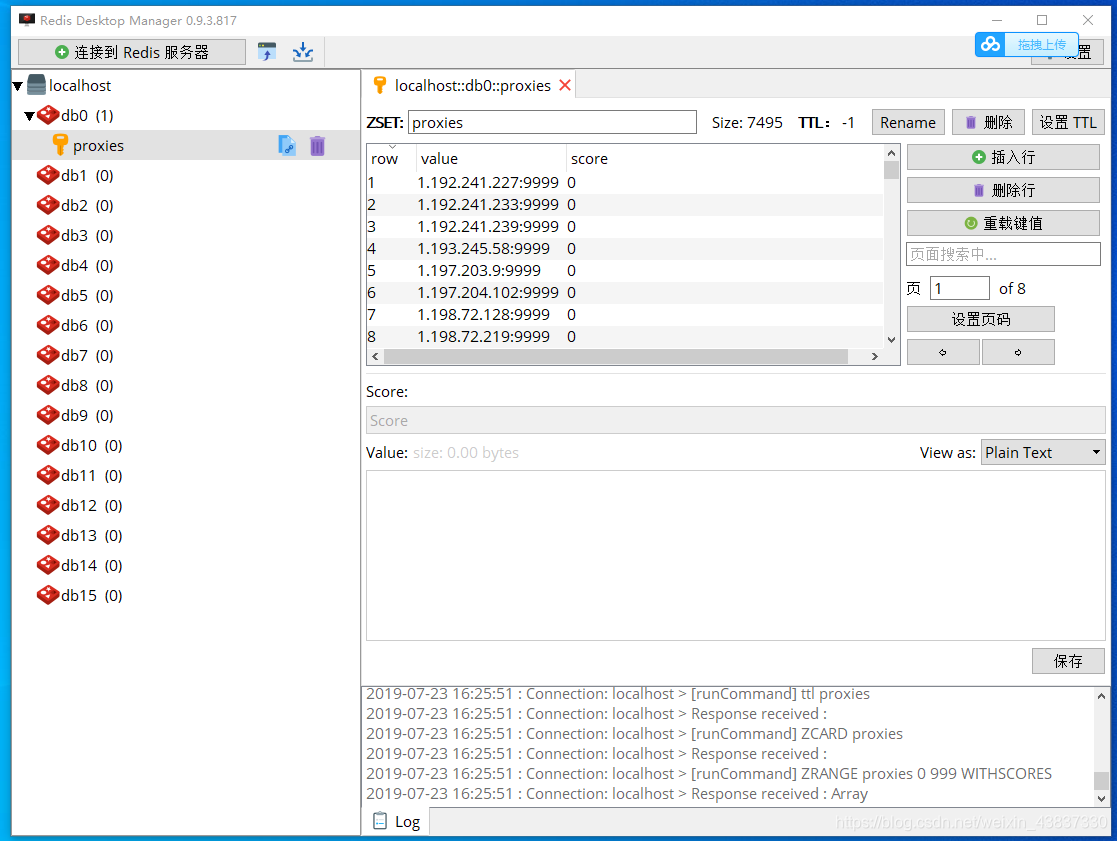Select db13 in the database tree

pos(91,535)
